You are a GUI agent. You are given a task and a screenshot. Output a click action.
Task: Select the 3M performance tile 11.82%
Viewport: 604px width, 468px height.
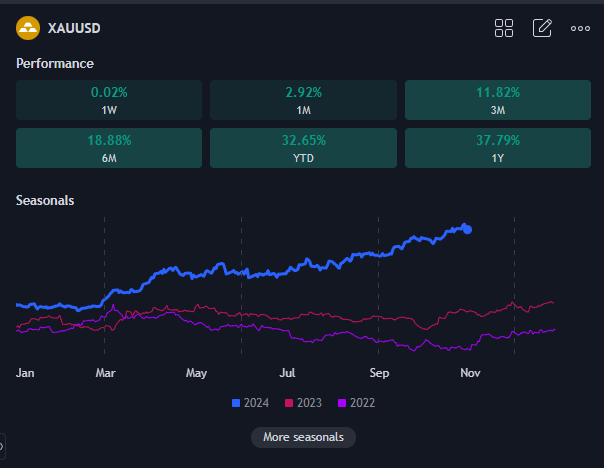coord(498,100)
